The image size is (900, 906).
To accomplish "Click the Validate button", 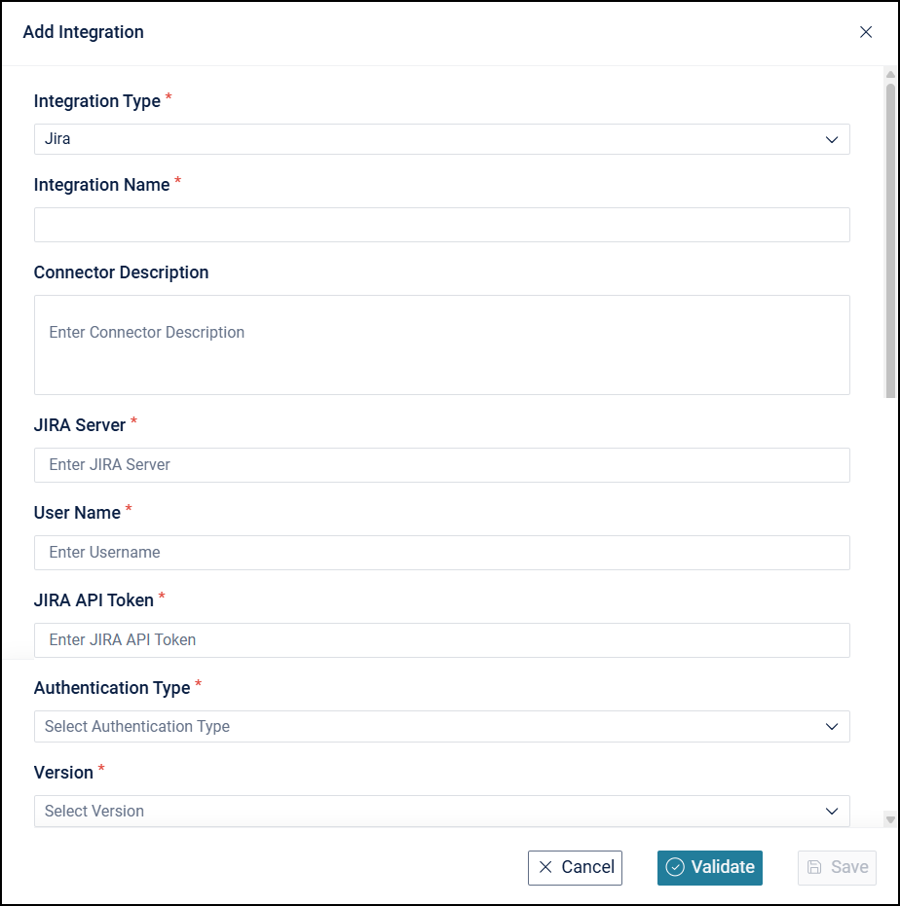I will pos(709,867).
